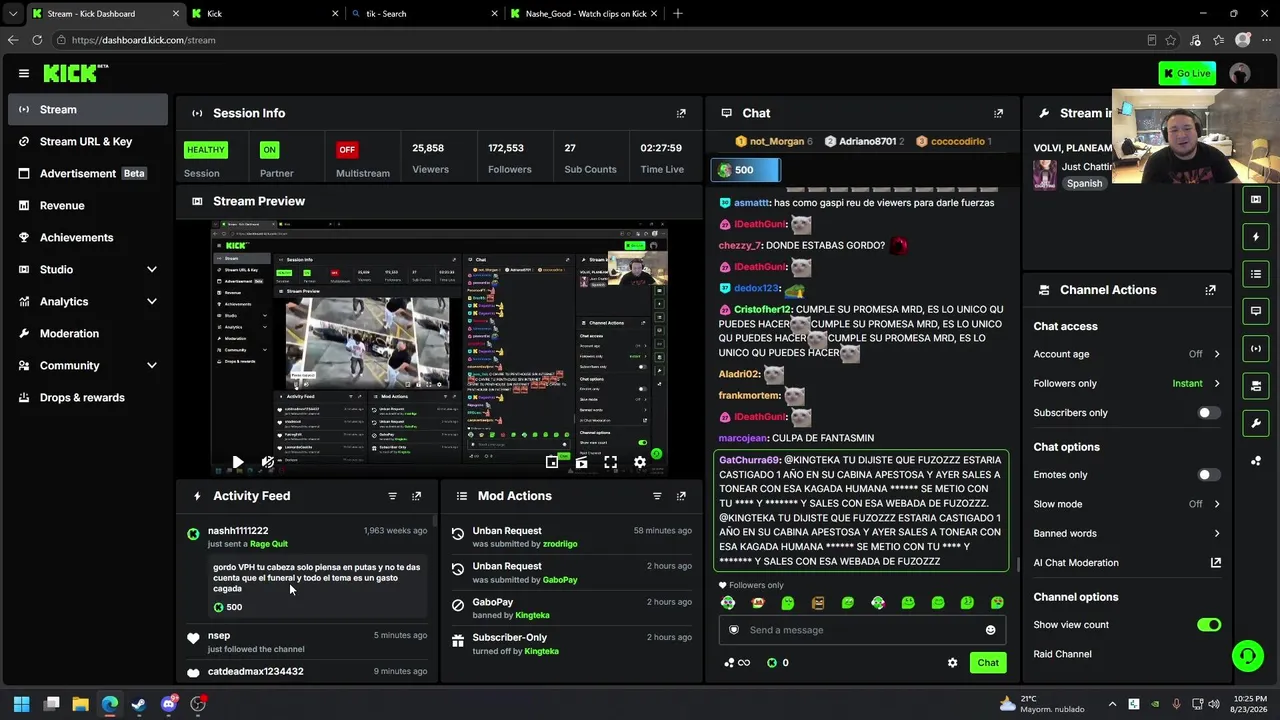Open Activity Feed filter options

(392, 496)
